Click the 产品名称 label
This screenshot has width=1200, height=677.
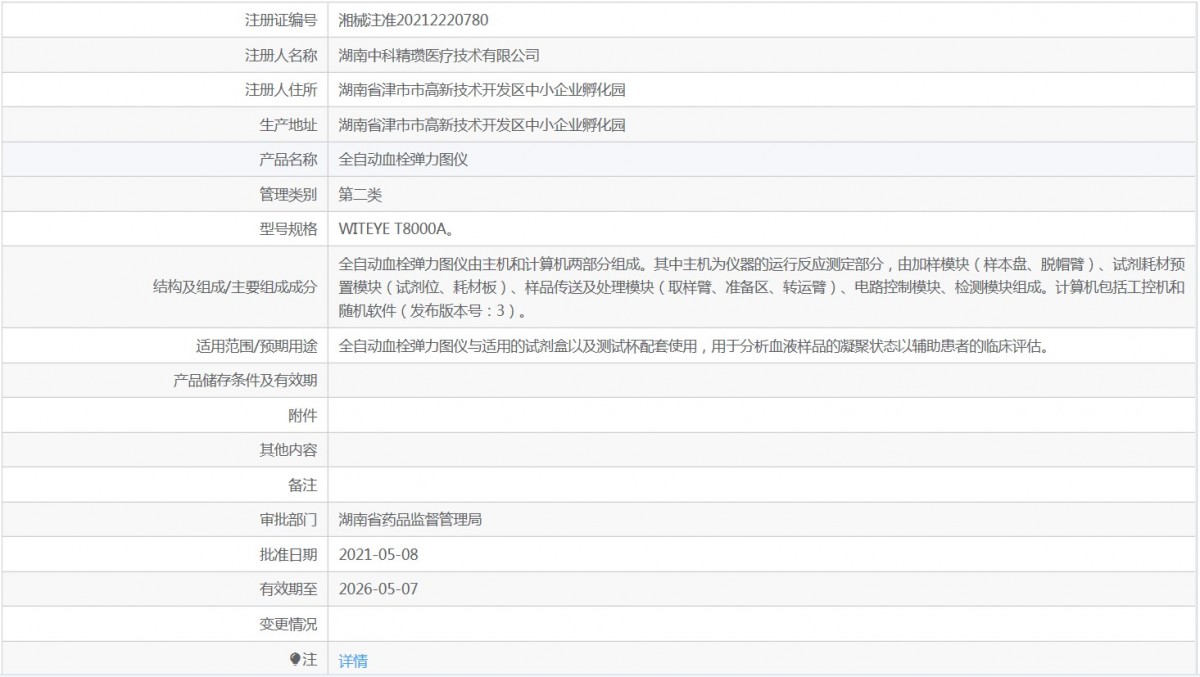click(x=288, y=159)
